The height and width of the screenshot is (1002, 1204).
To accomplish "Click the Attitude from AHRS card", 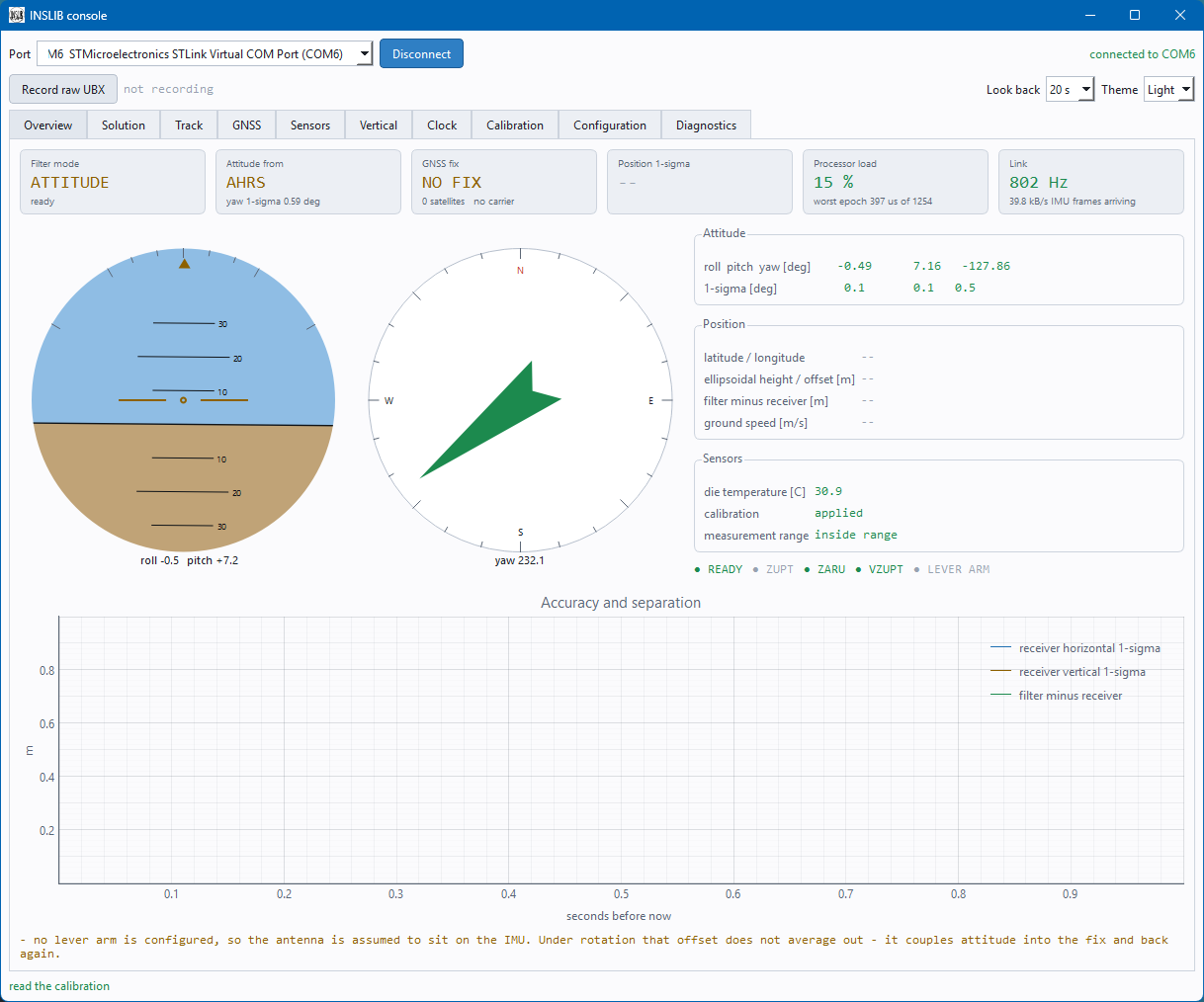I will coord(308,182).
